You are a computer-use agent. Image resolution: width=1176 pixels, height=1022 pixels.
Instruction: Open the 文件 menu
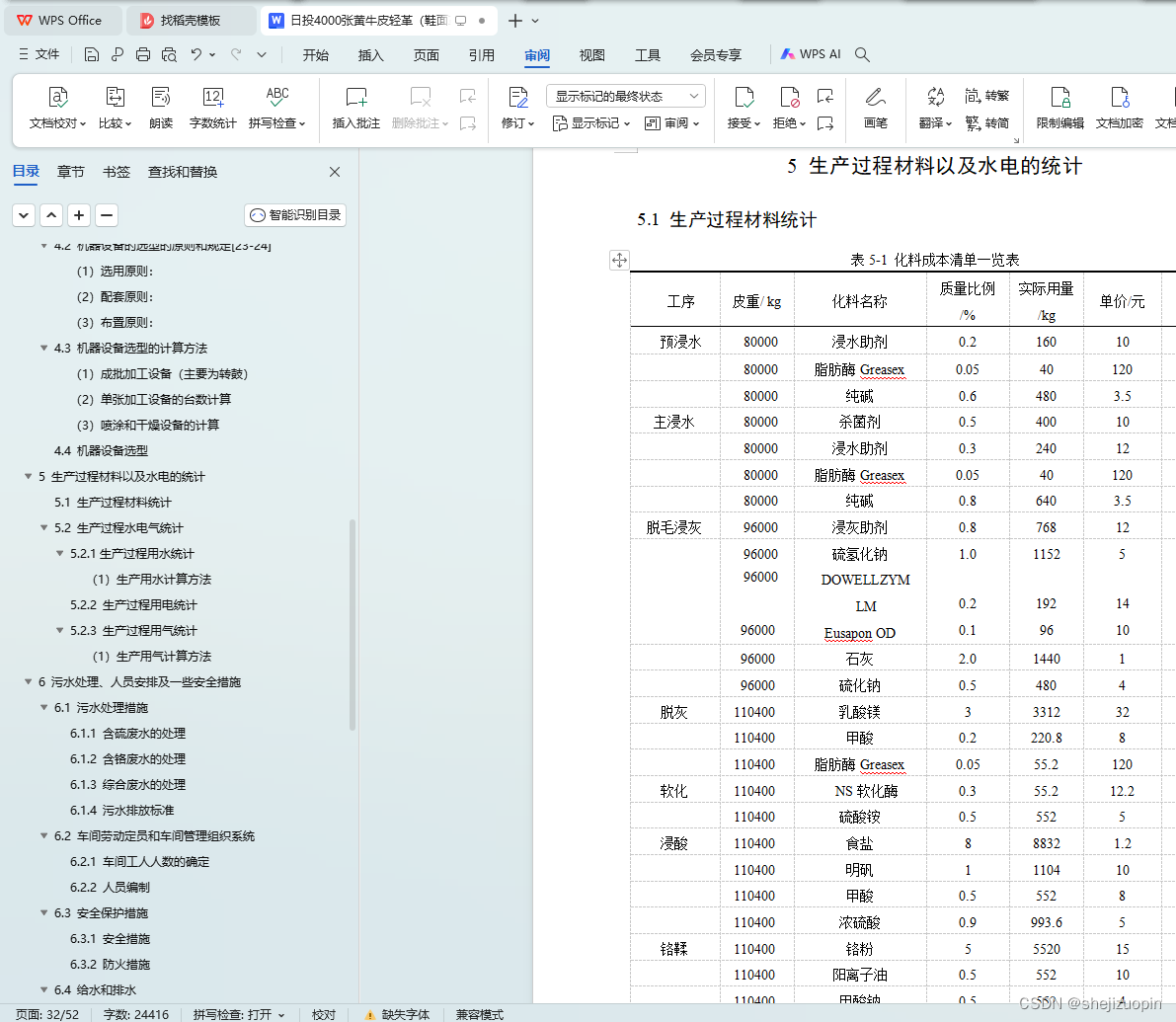pyautogui.click(x=39, y=54)
